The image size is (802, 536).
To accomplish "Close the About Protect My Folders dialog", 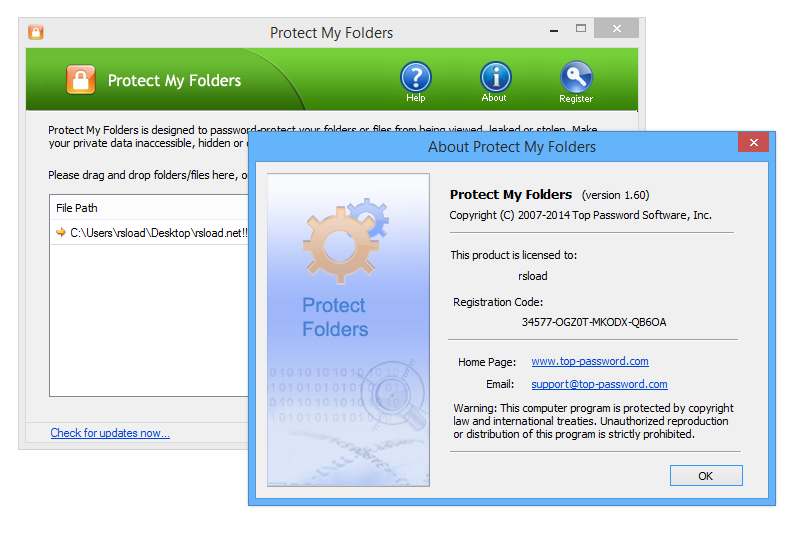I will click(x=753, y=143).
